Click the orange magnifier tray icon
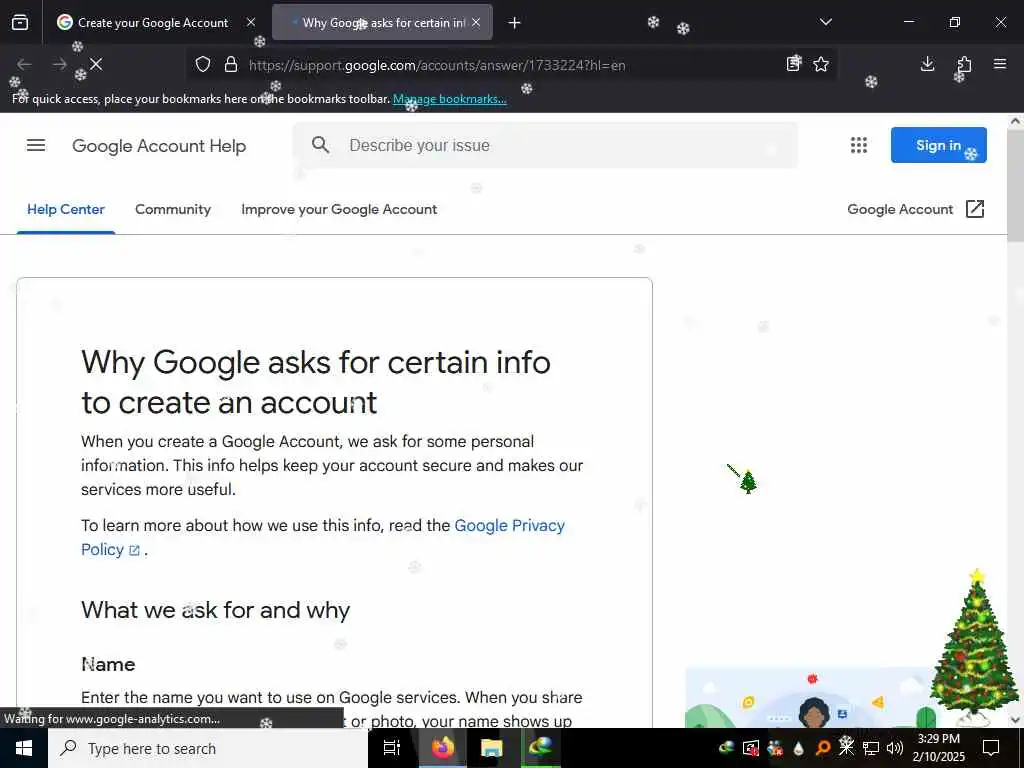Viewport: 1024px width, 768px height. pos(823,748)
